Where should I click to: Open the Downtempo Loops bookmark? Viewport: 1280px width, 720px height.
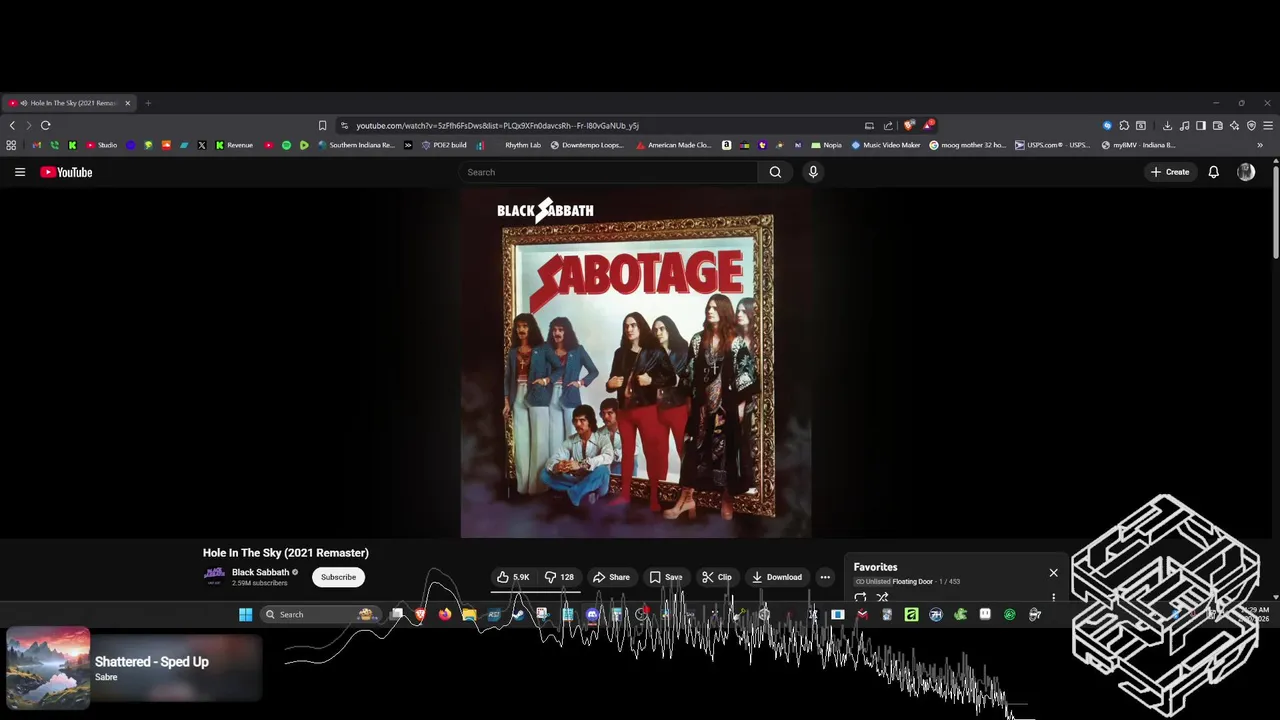pos(586,145)
